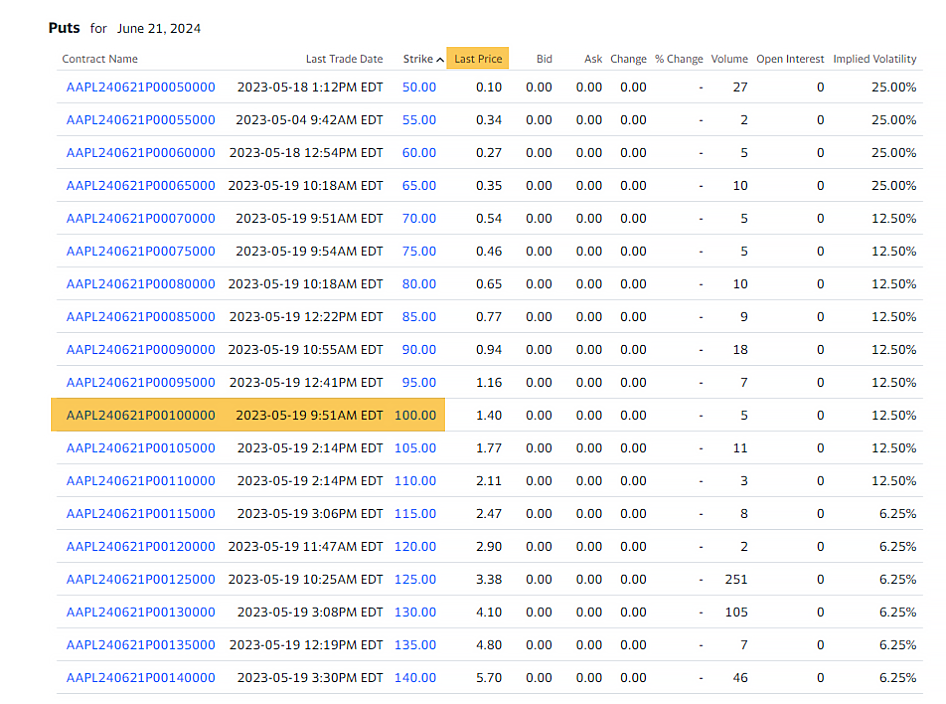Select the trade date 2023-05-04 9:42AM EDT
Viewport: 946px width, 704px height.
(309, 119)
